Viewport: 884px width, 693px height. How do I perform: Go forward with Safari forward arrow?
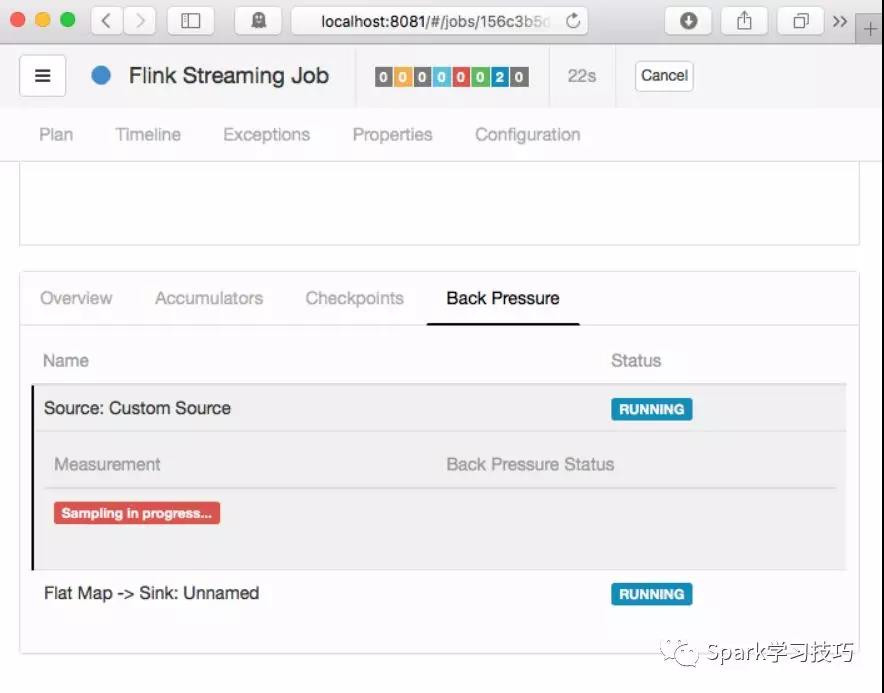(x=140, y=21)
